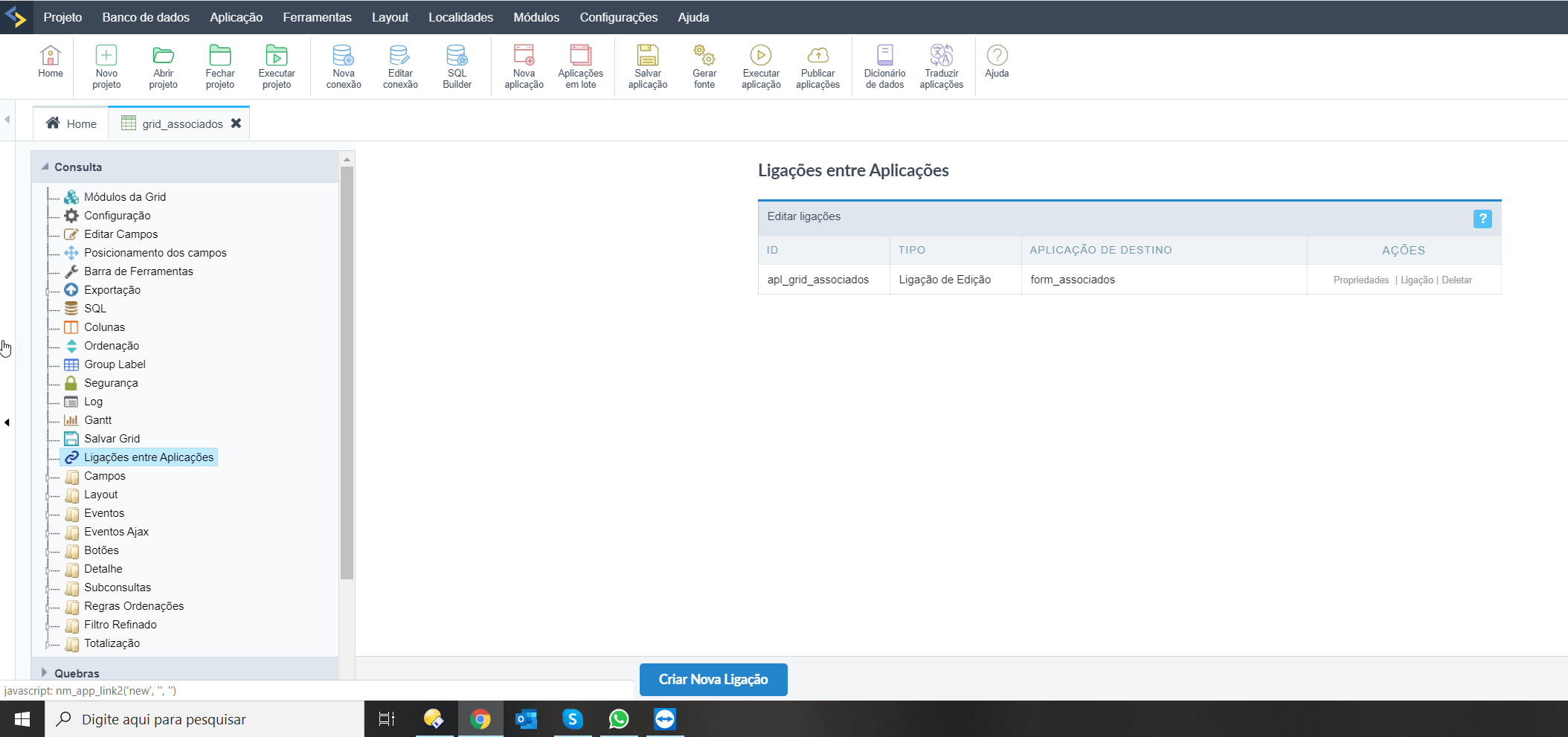The height and width of the screenshot is (737, 1568).
Task: Open Windows Start menu
Action: coord(22,719)
